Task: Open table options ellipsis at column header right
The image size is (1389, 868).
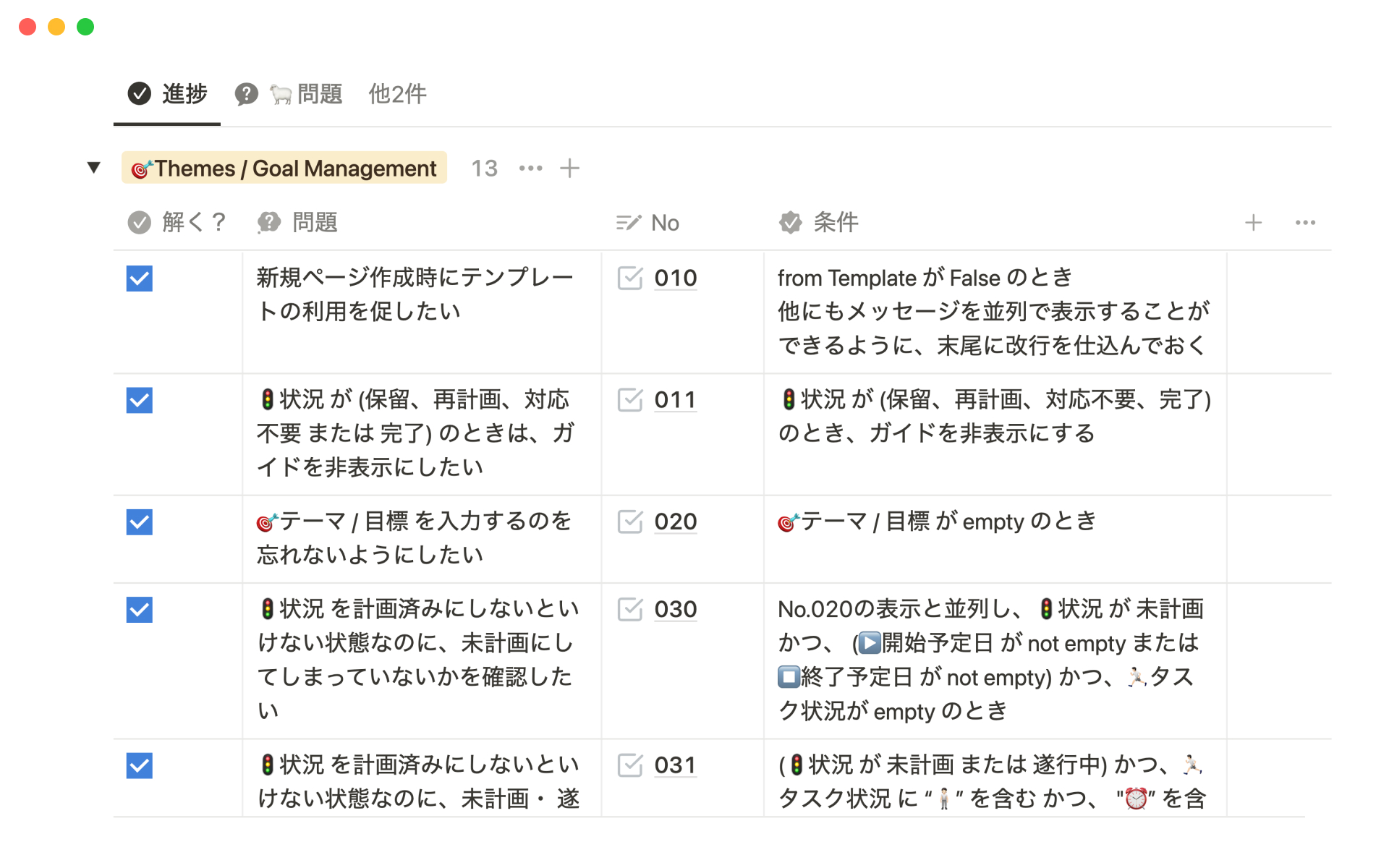Action: 1305,223
